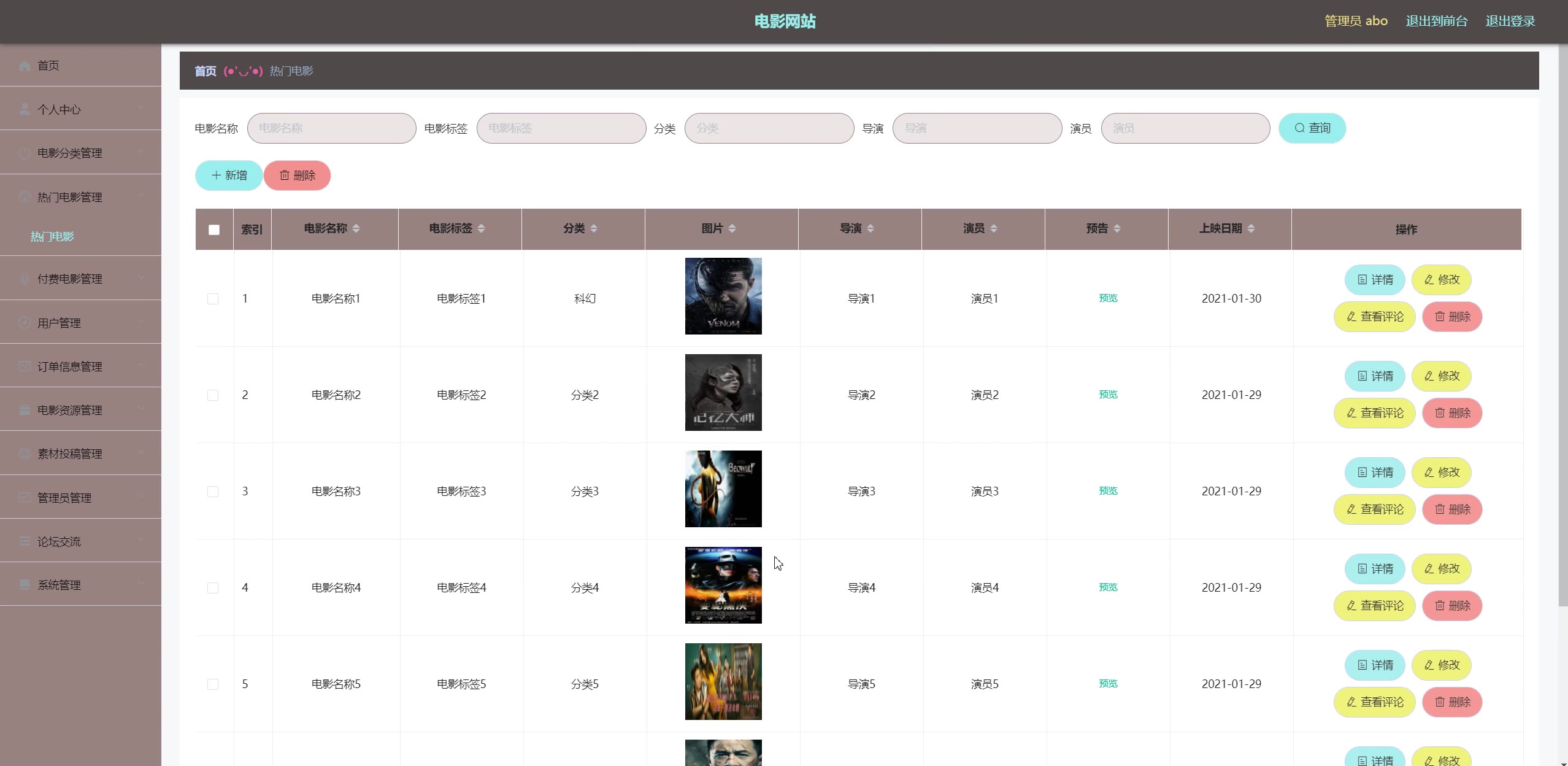Viewport: 1568px width, 766px height.
Task: Click the Venom poster thumbnail
Action: click(723, 296)
